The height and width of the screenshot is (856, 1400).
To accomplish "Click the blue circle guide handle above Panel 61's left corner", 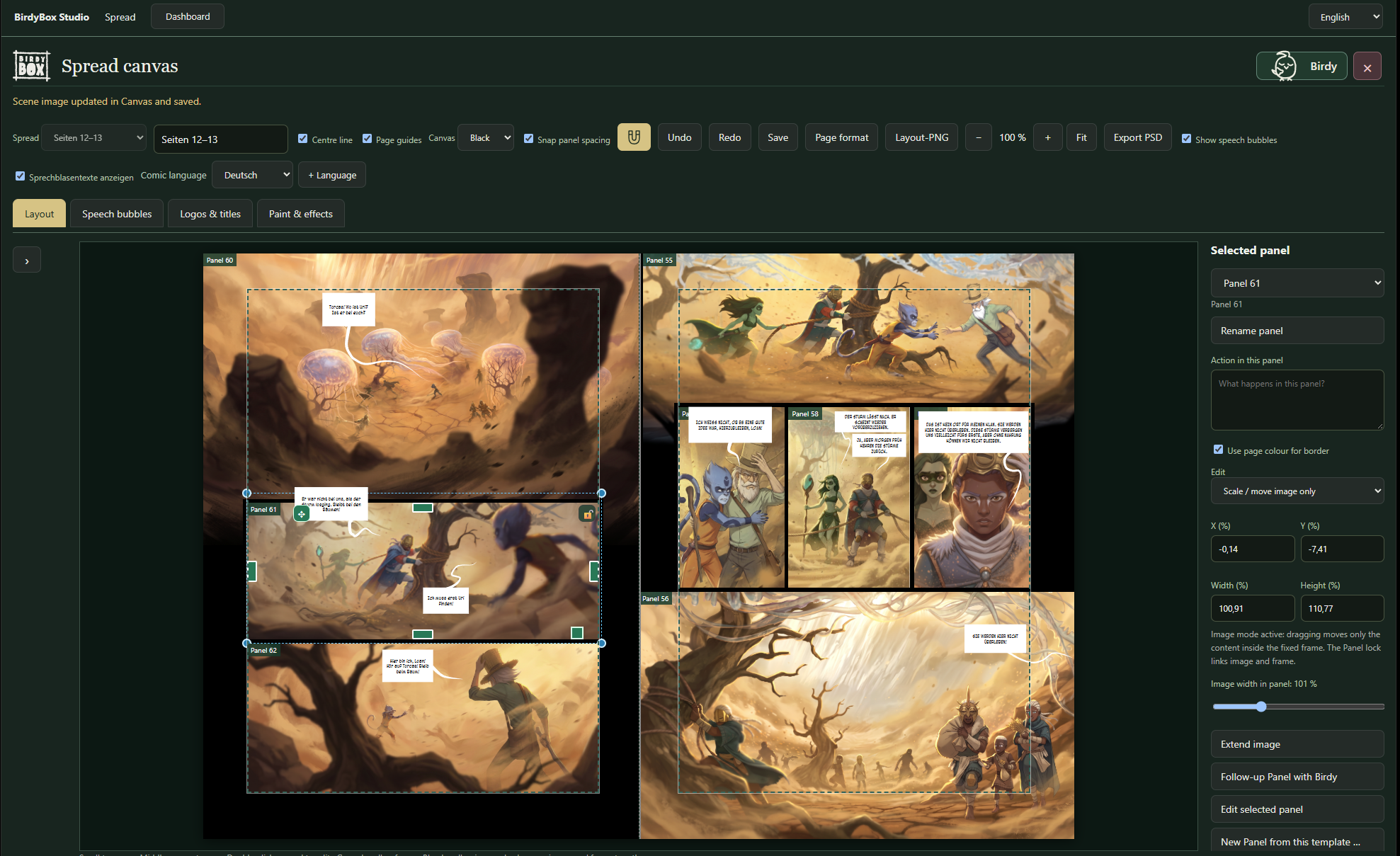I will pyautogui.click(x=247, y=493).
